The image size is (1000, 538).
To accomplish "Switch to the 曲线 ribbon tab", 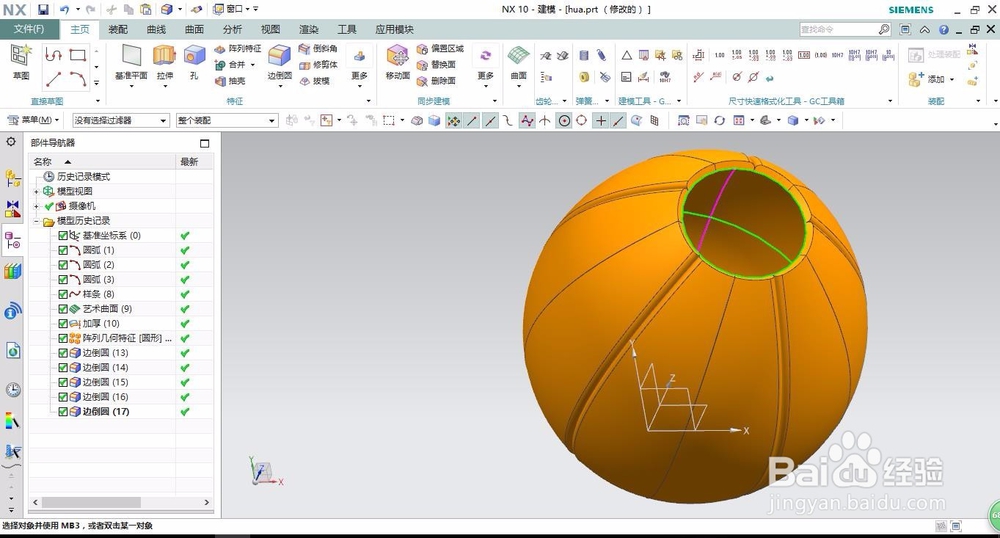I will coord(156,29).
